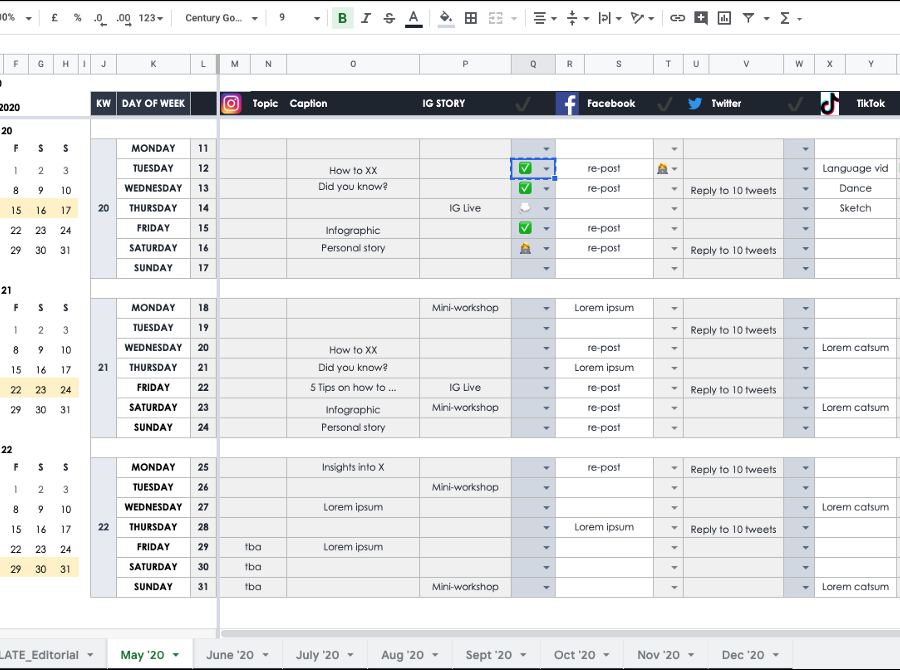Open the cell borders tool

tap(471, 18)
